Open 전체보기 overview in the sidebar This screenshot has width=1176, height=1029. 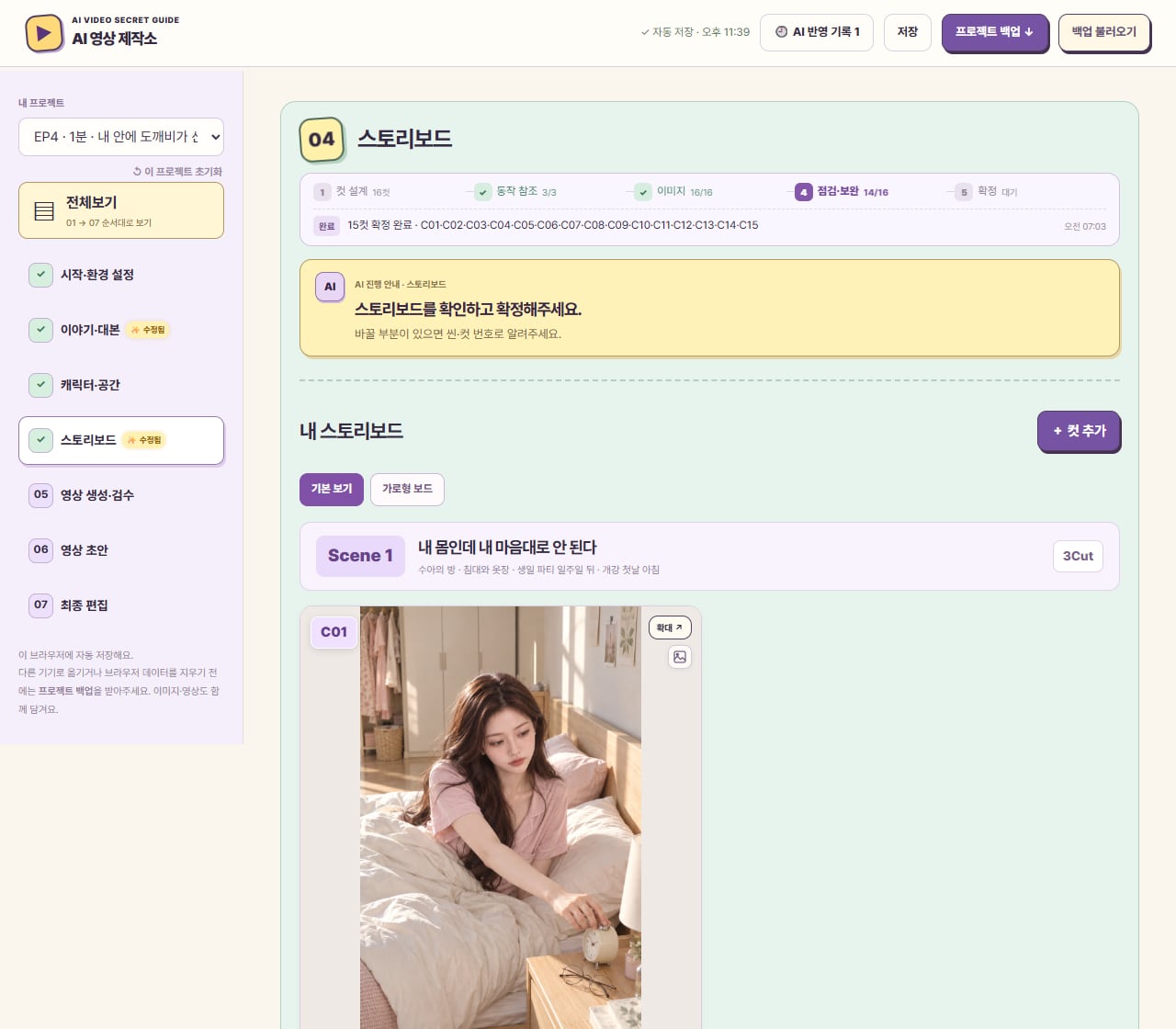121,210
